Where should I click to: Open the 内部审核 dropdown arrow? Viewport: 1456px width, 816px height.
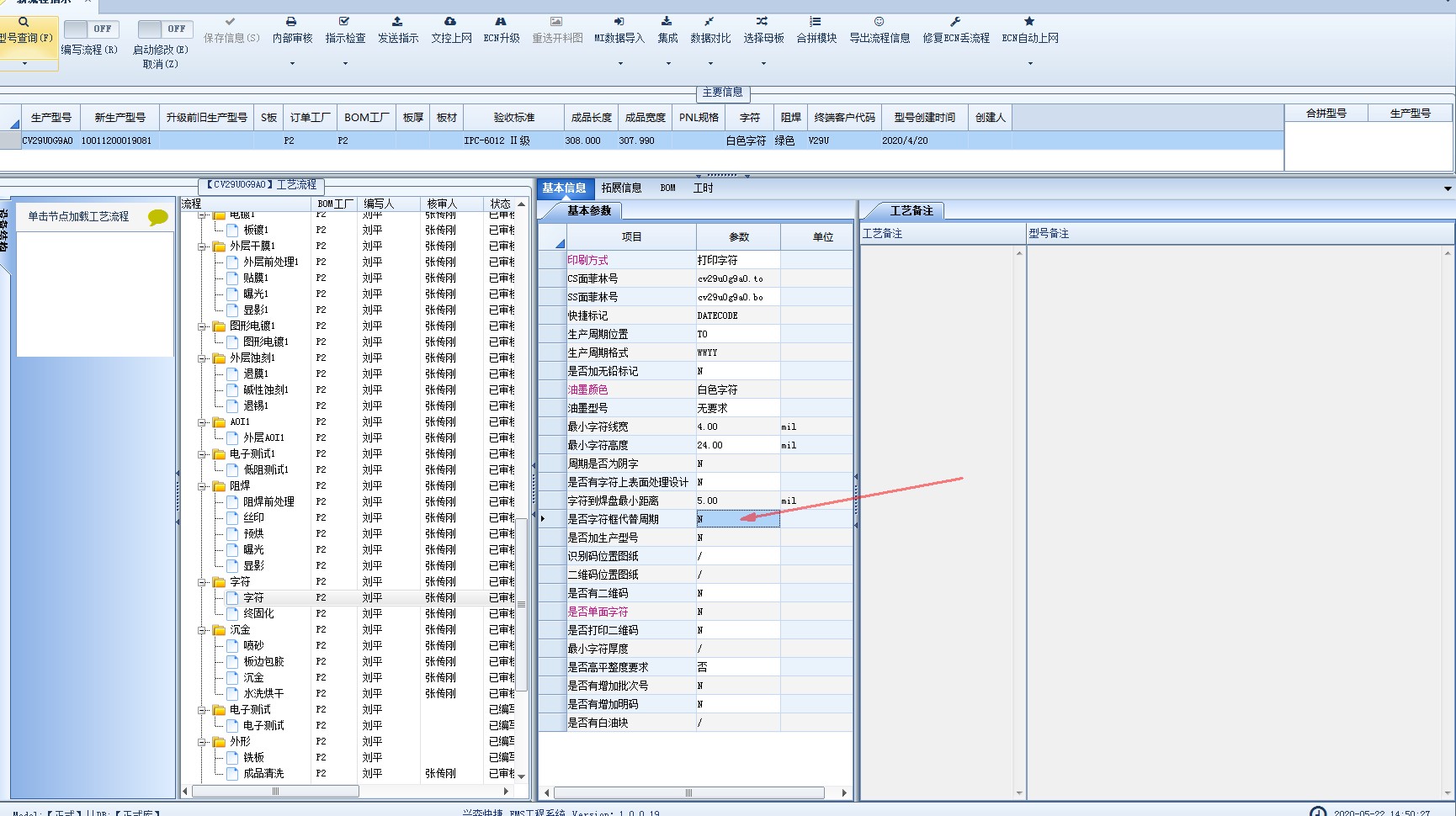tap(292, 64)
